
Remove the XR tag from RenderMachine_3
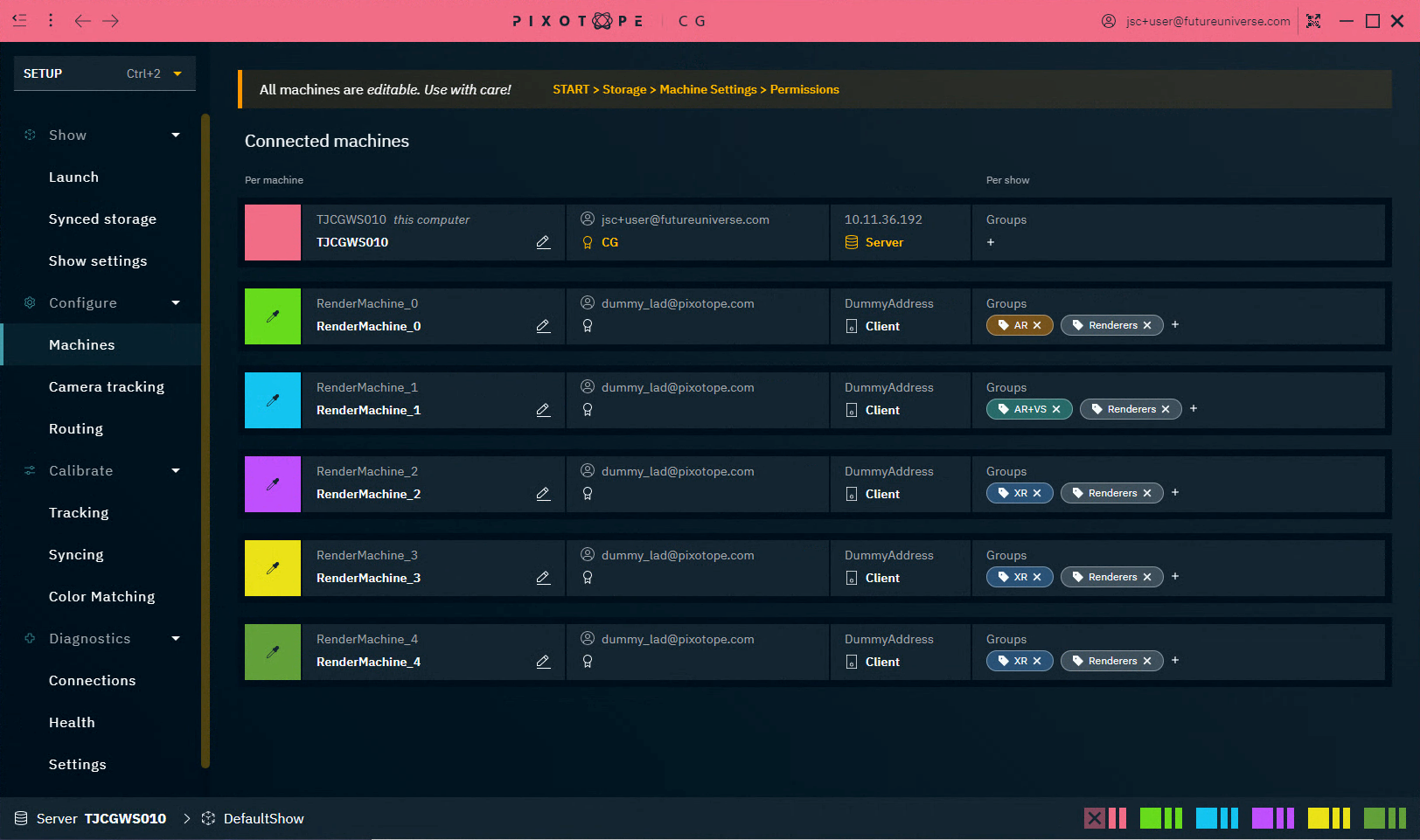[1036, 577]
